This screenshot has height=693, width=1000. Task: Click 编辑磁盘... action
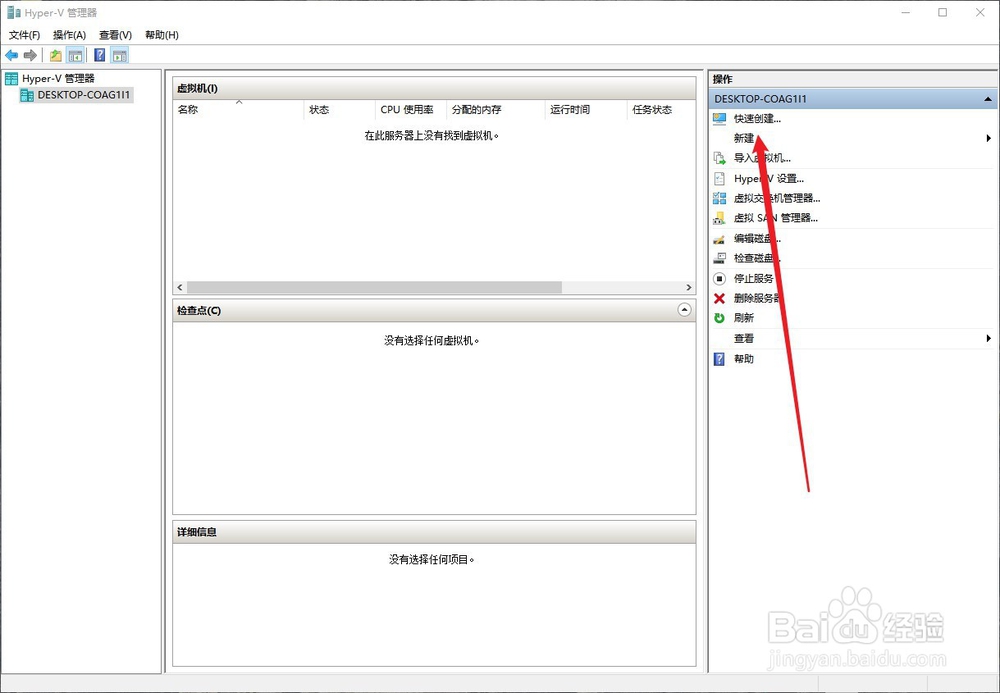tap(757, 238)
